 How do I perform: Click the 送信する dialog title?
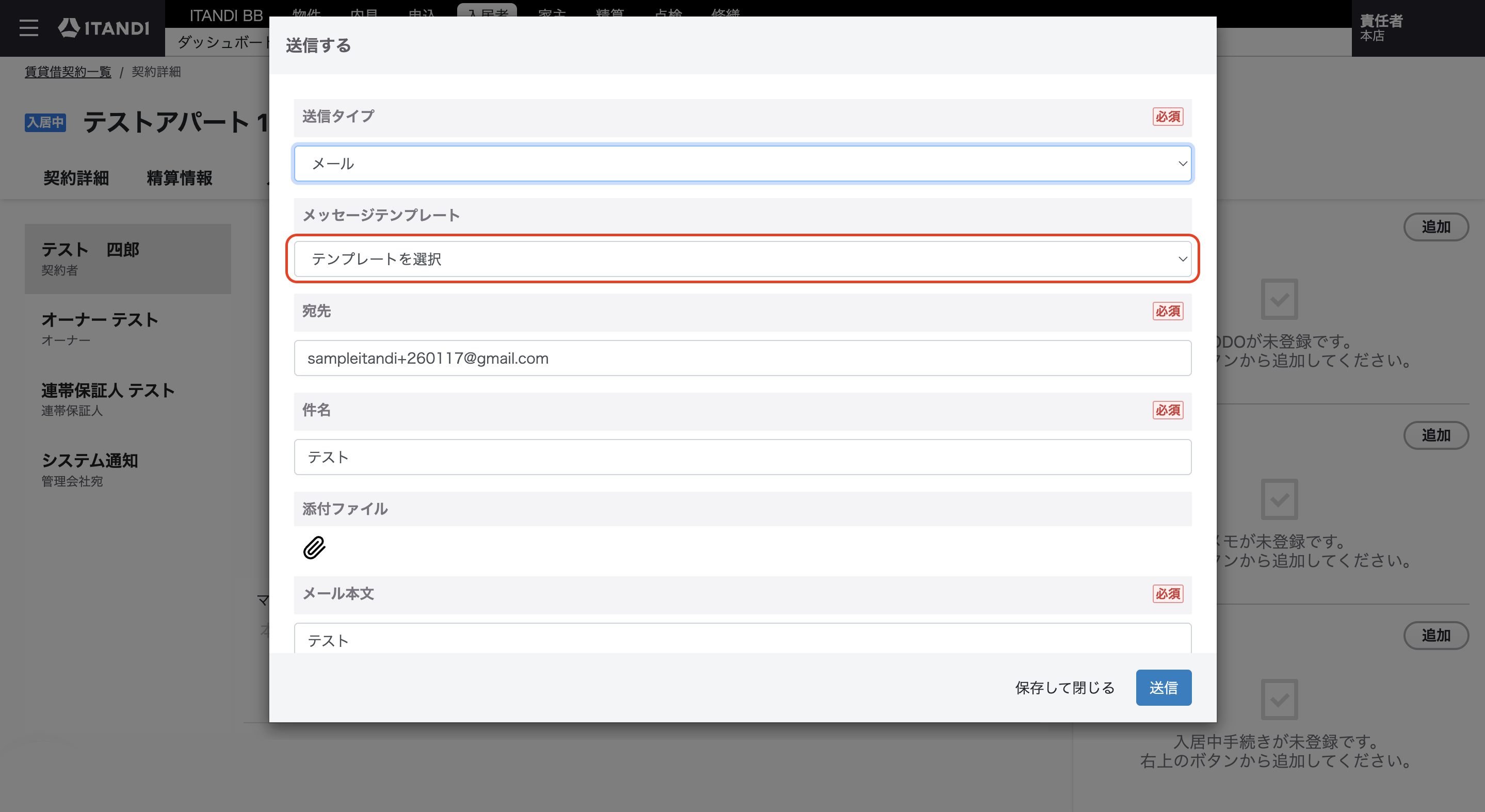tap(318, 45)
